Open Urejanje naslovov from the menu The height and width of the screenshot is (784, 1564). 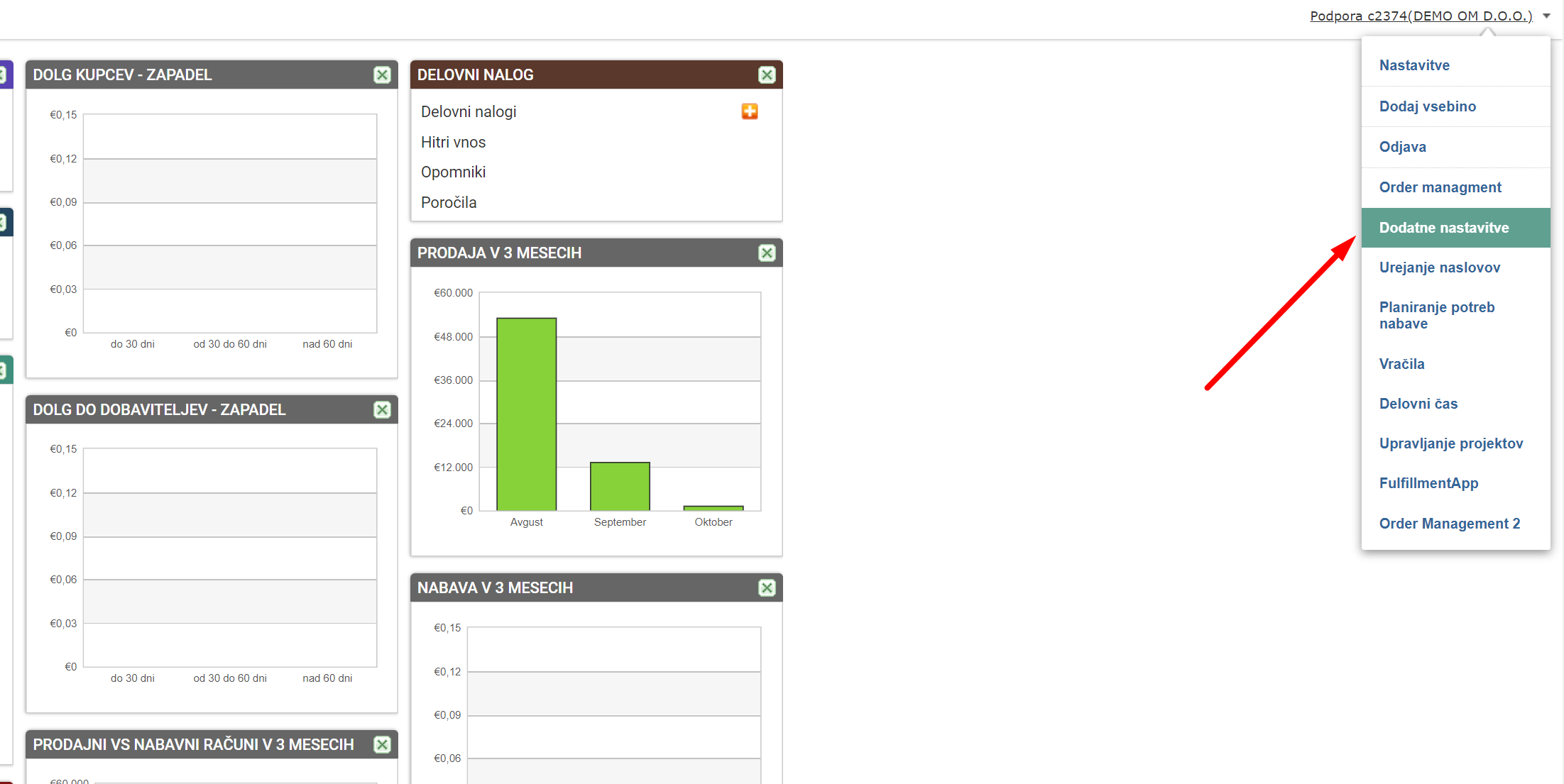point(1439,267)
